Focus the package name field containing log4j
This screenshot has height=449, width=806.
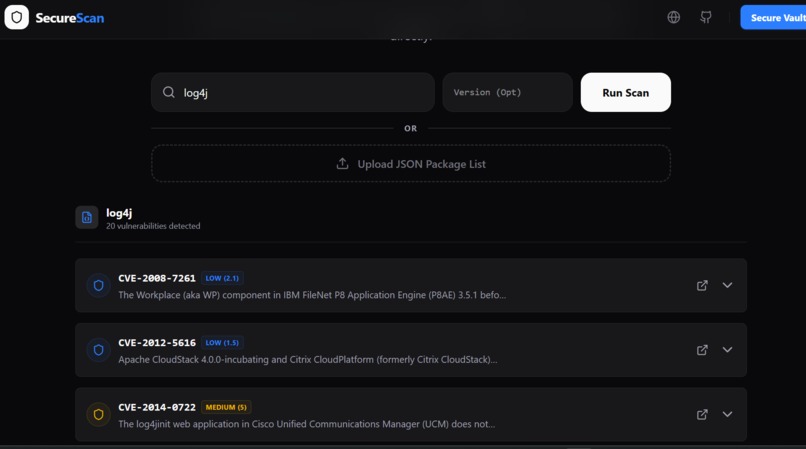coord(293,92)
